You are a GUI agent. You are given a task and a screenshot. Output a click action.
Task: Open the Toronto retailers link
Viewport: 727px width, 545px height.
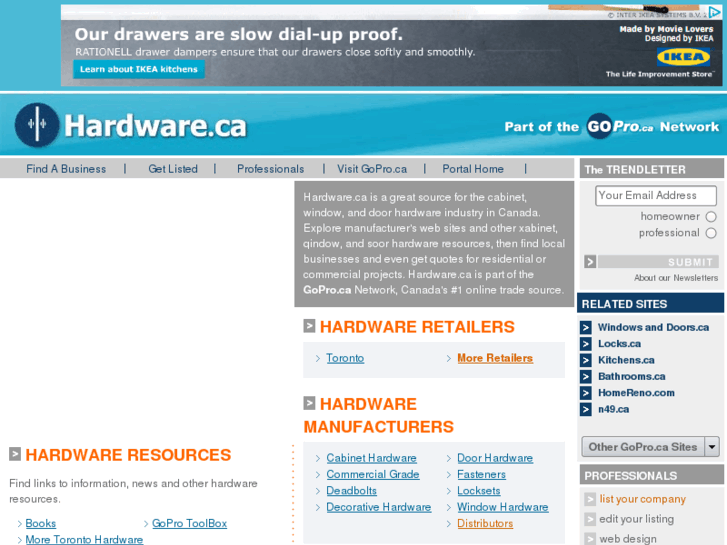coord(345,358)
